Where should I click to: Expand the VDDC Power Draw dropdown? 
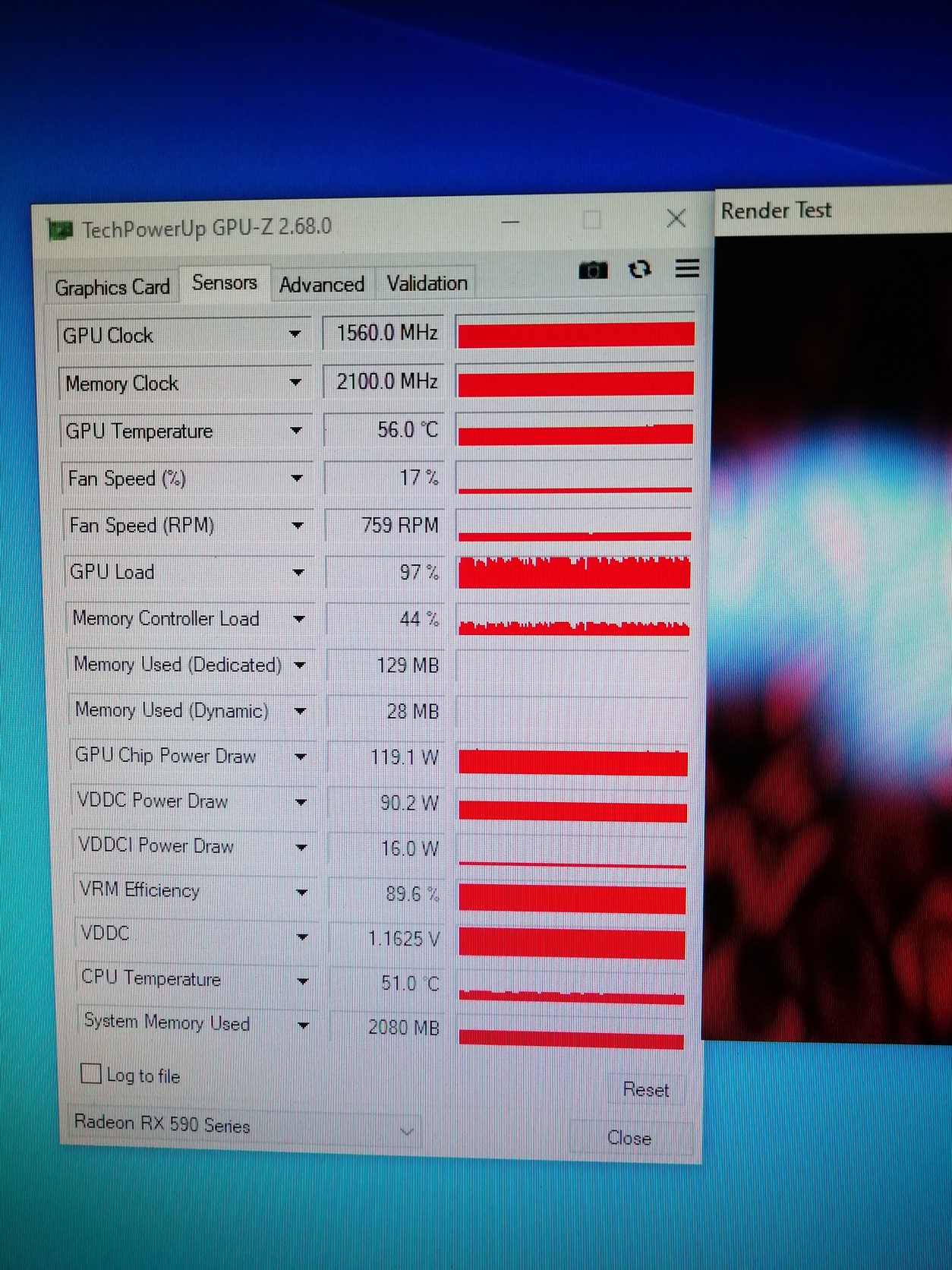(301, 802)
